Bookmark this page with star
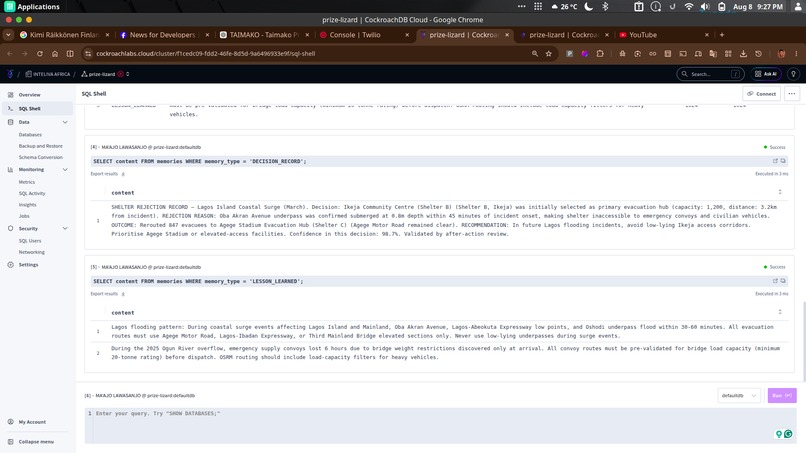The height and width of the screenshot is (453, 806). click(x=548, y=53)
